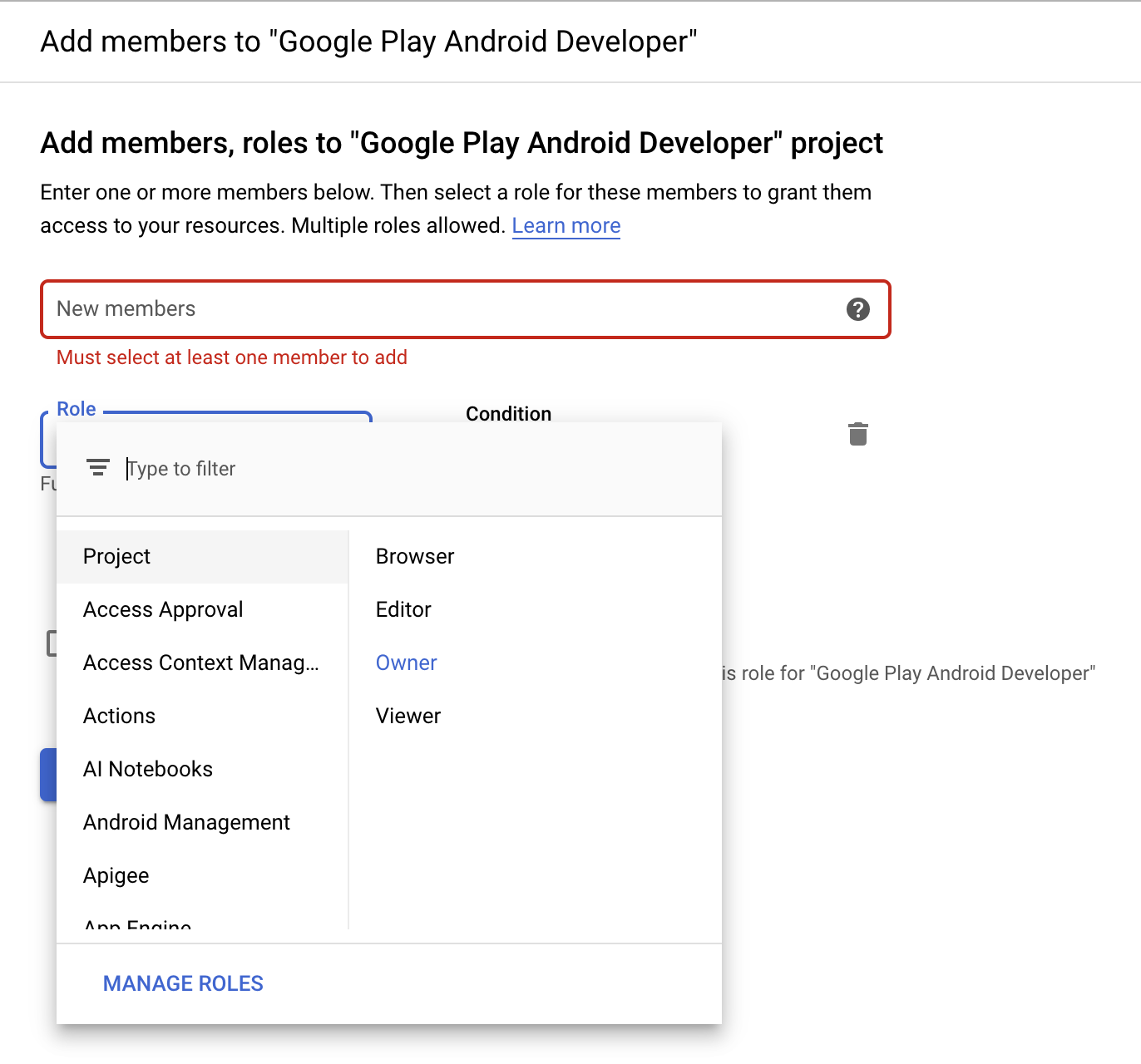This screenshot has height=1064, width=1141.
Task: Click the filter icon in the role search box
Action: coord(98,467)
